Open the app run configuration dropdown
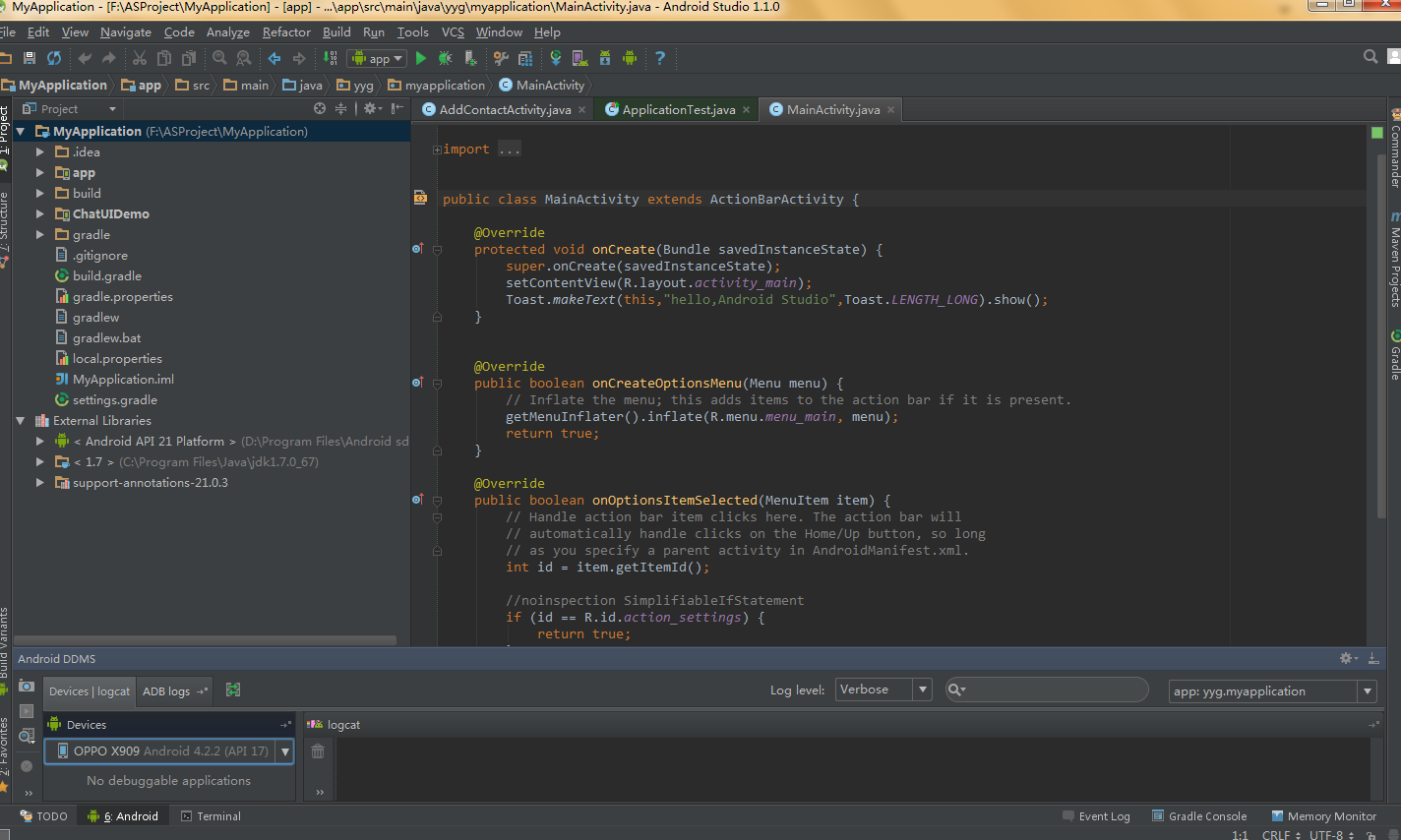Image resolution: width=1401 pixels, height=840 pixels. [x=376, y=59]
